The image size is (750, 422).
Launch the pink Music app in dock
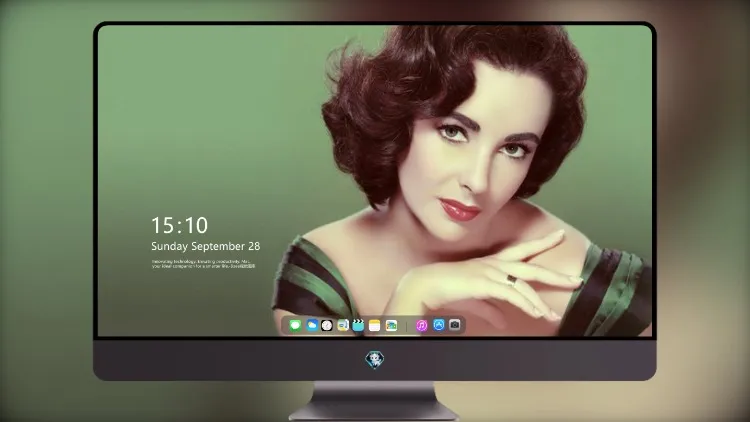click(x=421, y=325)
